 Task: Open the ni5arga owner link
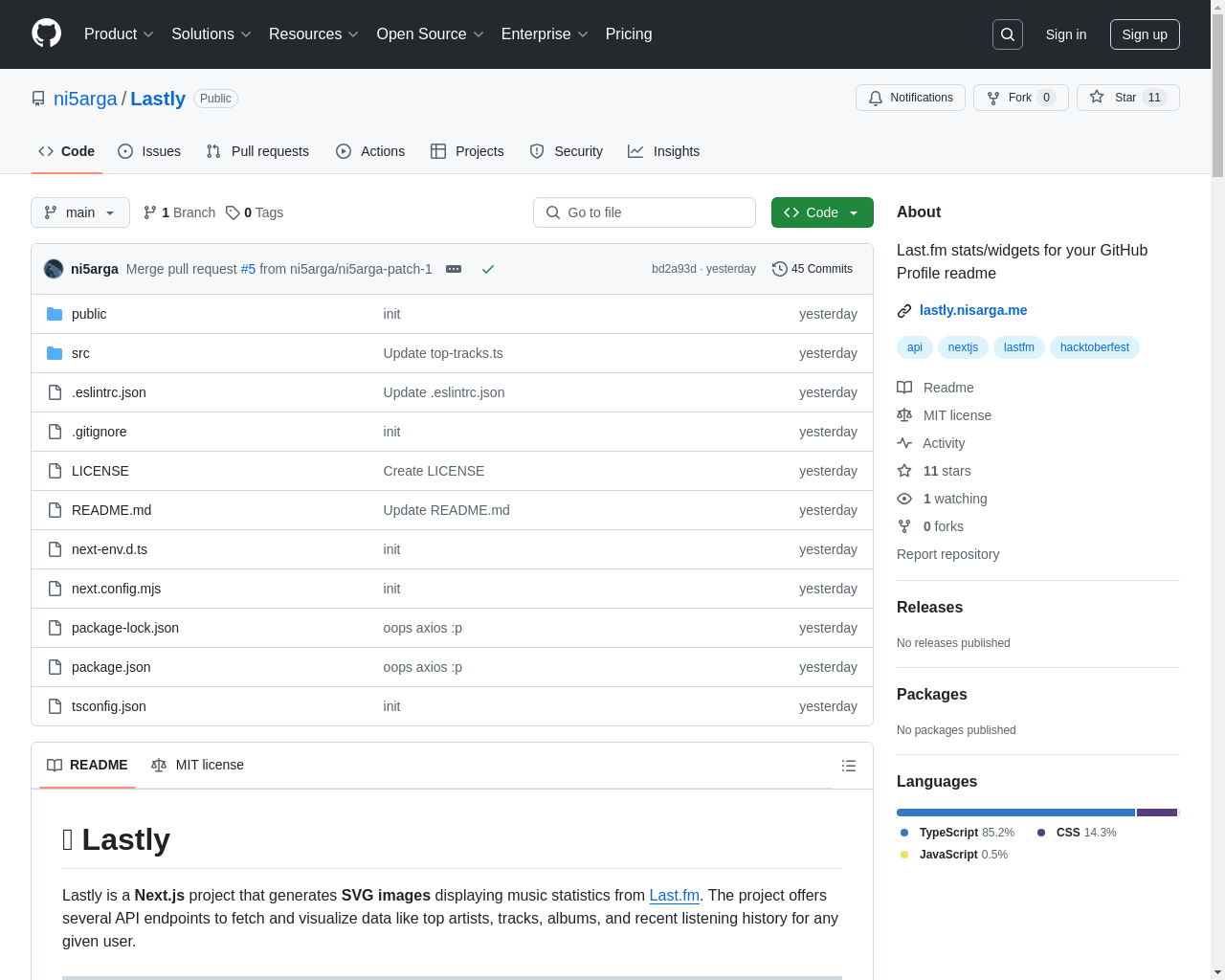[x=85, y=99]
